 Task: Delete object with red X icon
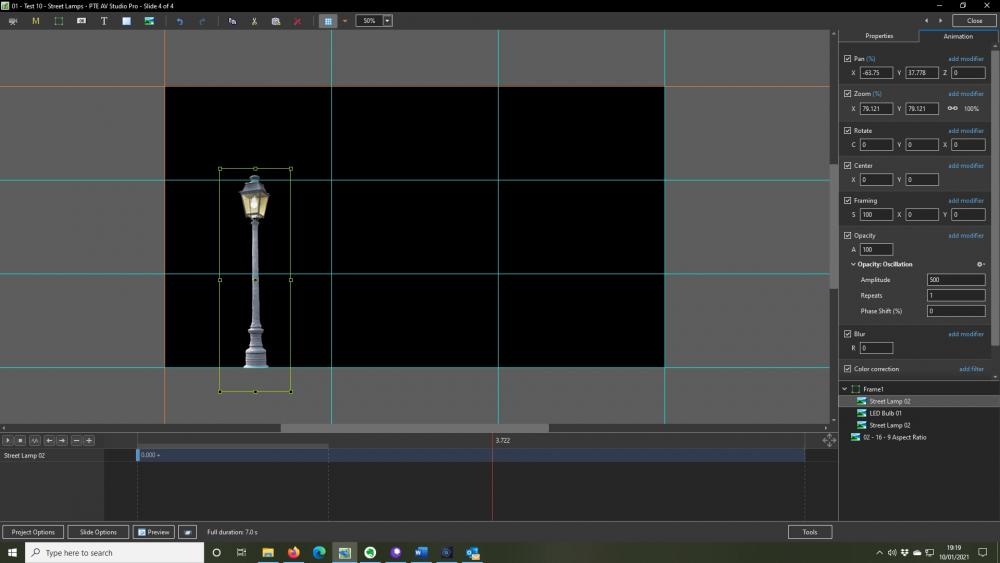298,21
